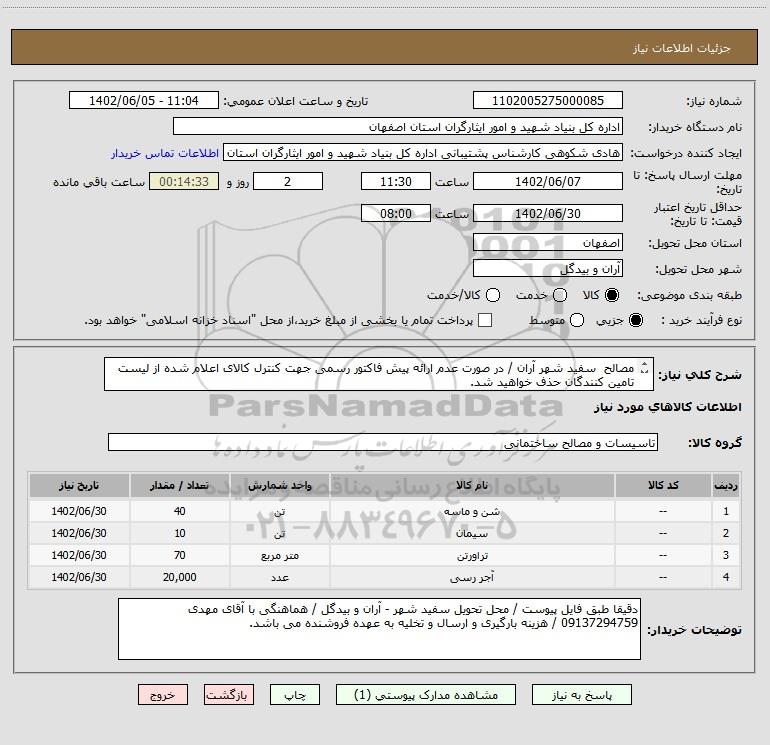This screenshot has height=745, width=770.
Task: Click the پاسخ به نیاز button
Action: click(x=581, y=694)
